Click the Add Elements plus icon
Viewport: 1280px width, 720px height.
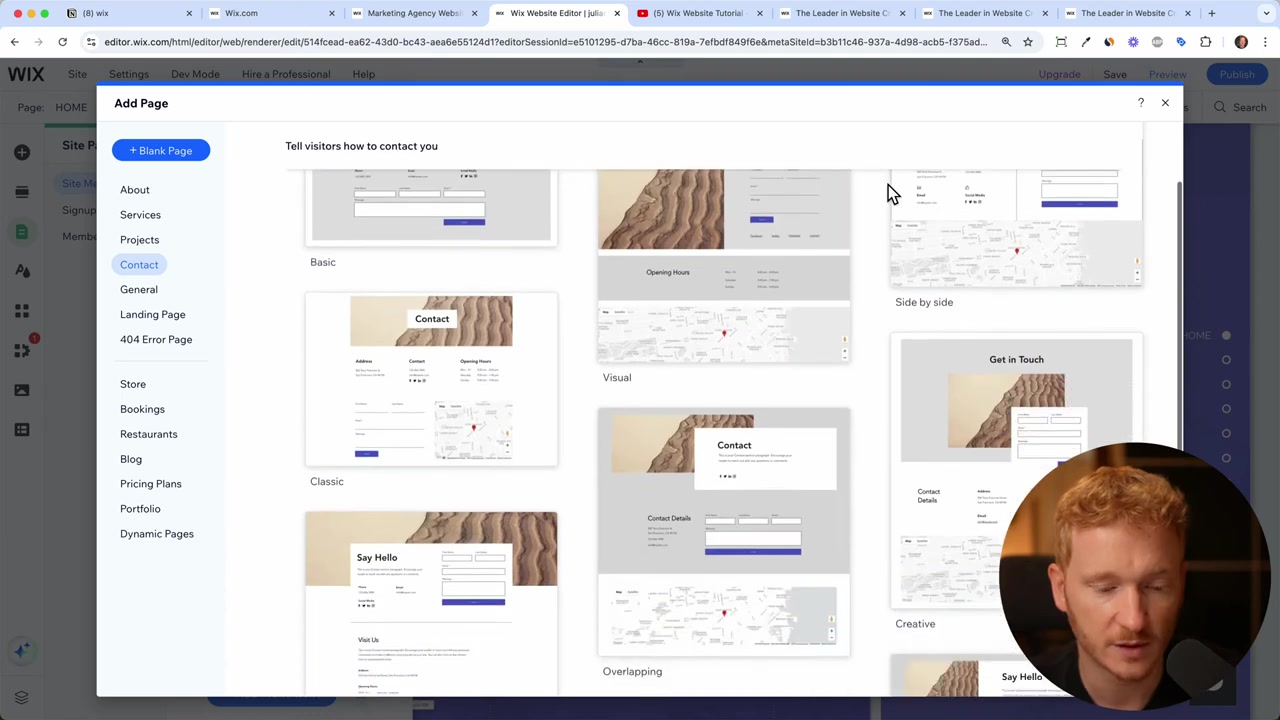[22, 152]
